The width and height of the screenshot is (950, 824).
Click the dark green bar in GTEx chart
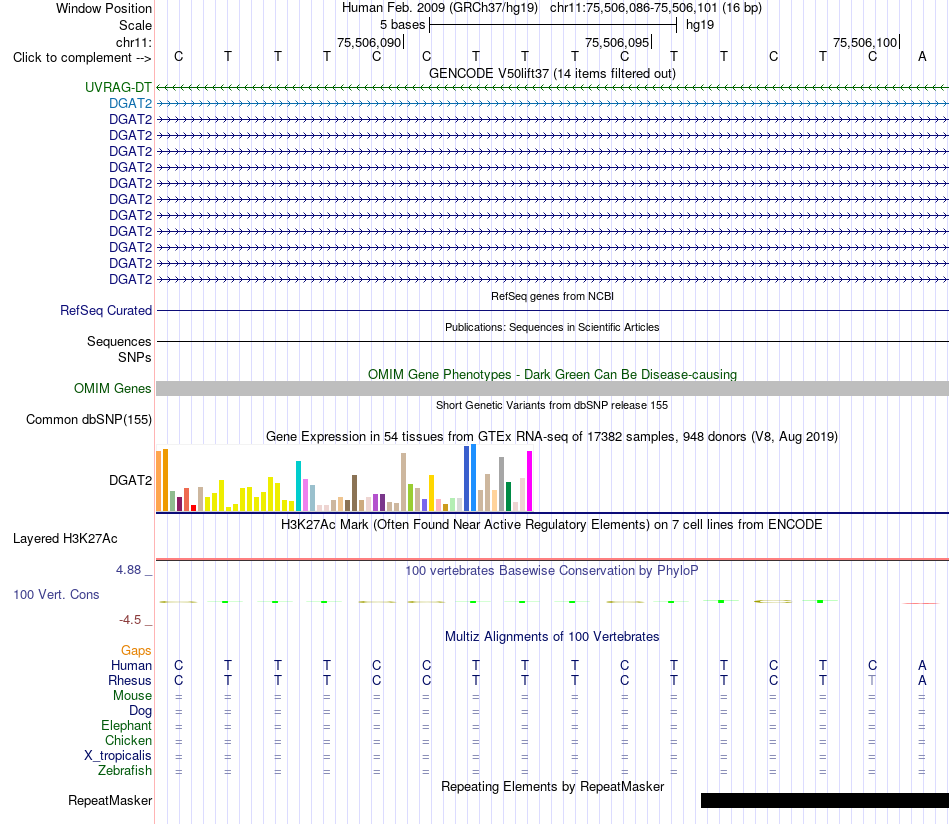click(508, 496)
